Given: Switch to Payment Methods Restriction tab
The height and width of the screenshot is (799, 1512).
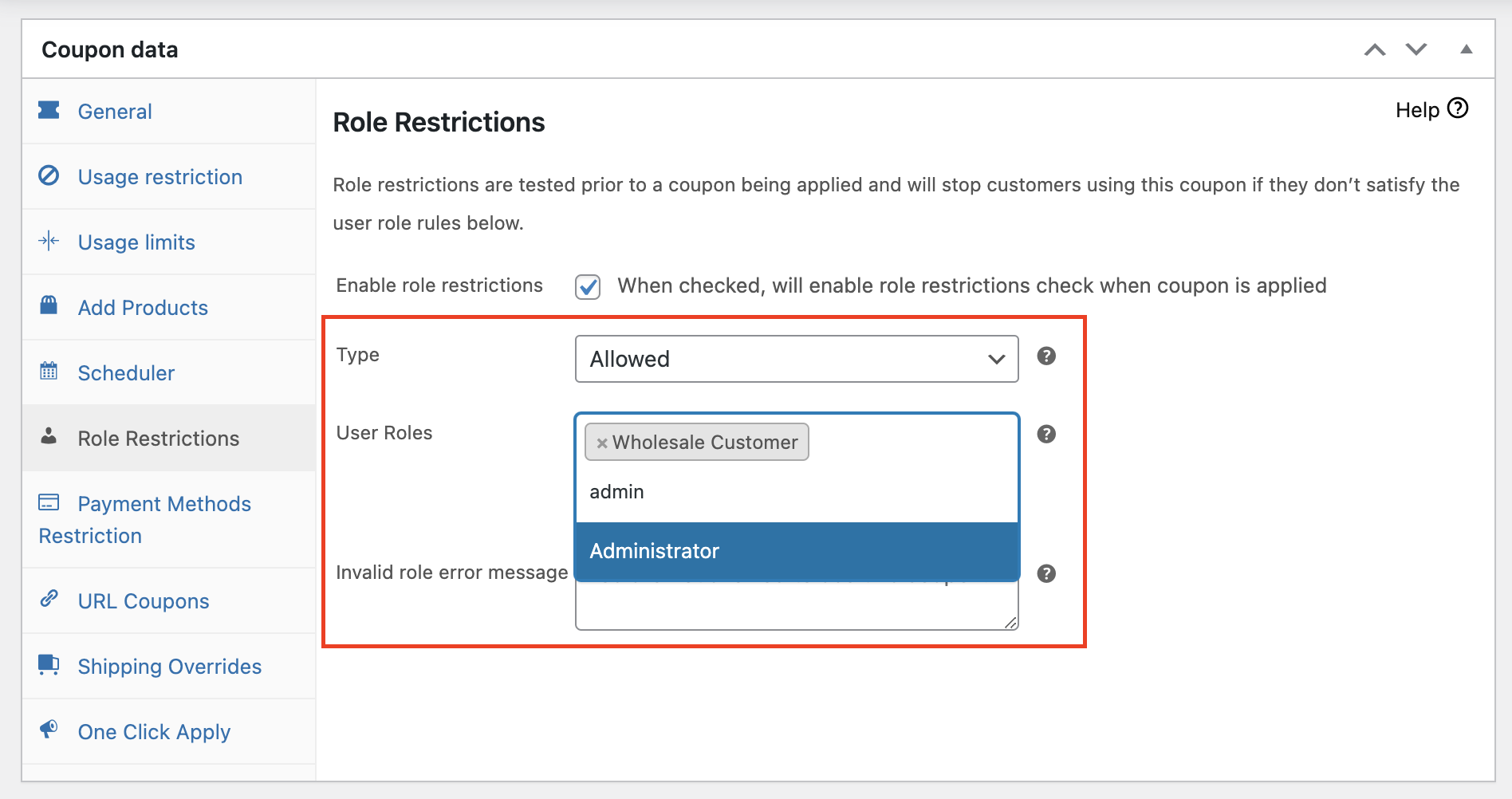Looking at the screenshot, I should [163, 504].
